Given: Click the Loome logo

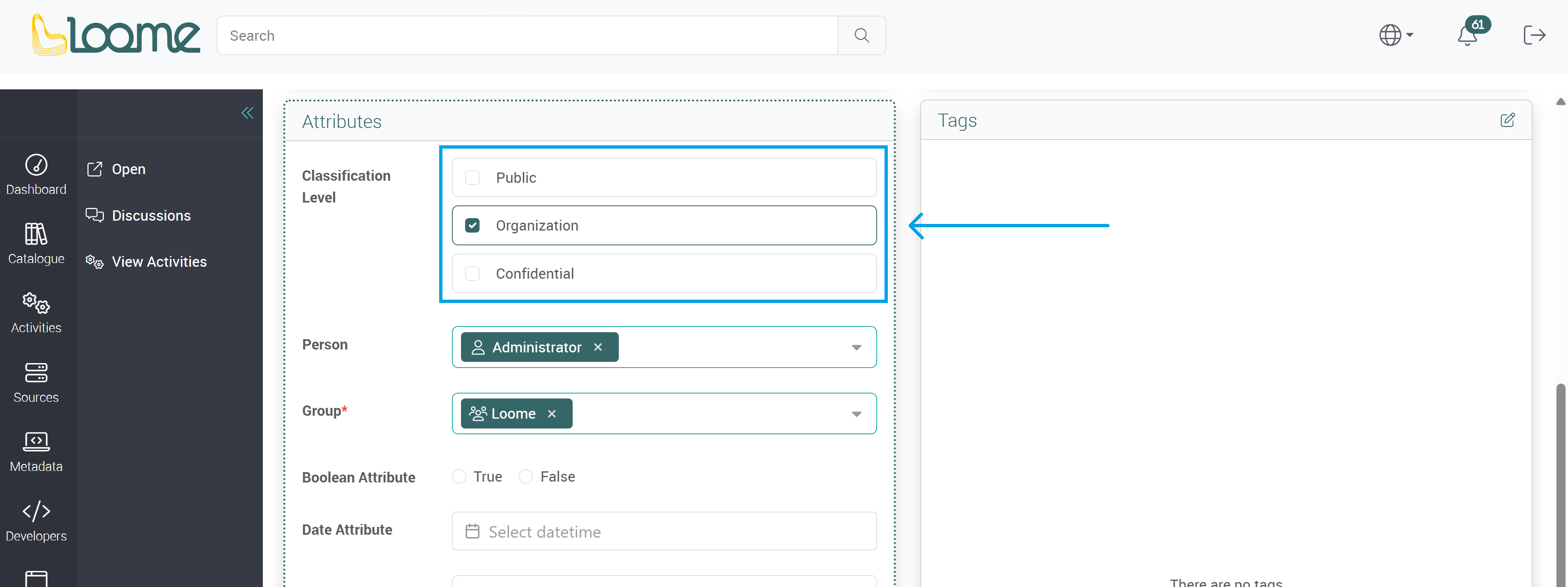Looking at the screenshot, I should pos(116,35).
